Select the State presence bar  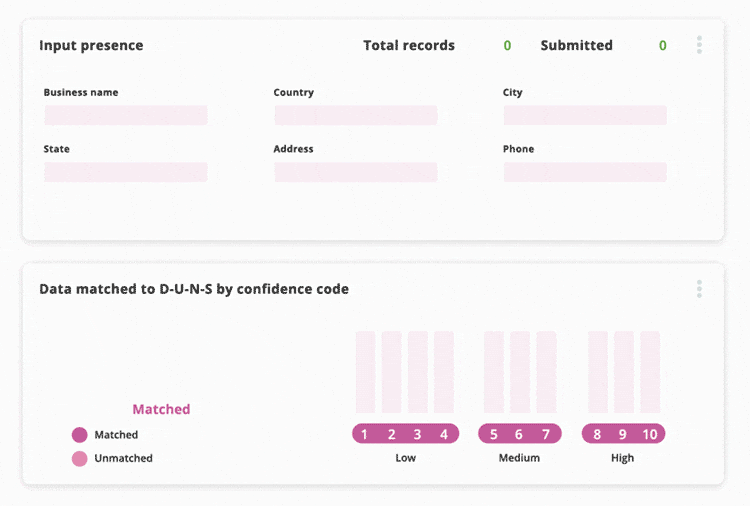click(125, 172)
